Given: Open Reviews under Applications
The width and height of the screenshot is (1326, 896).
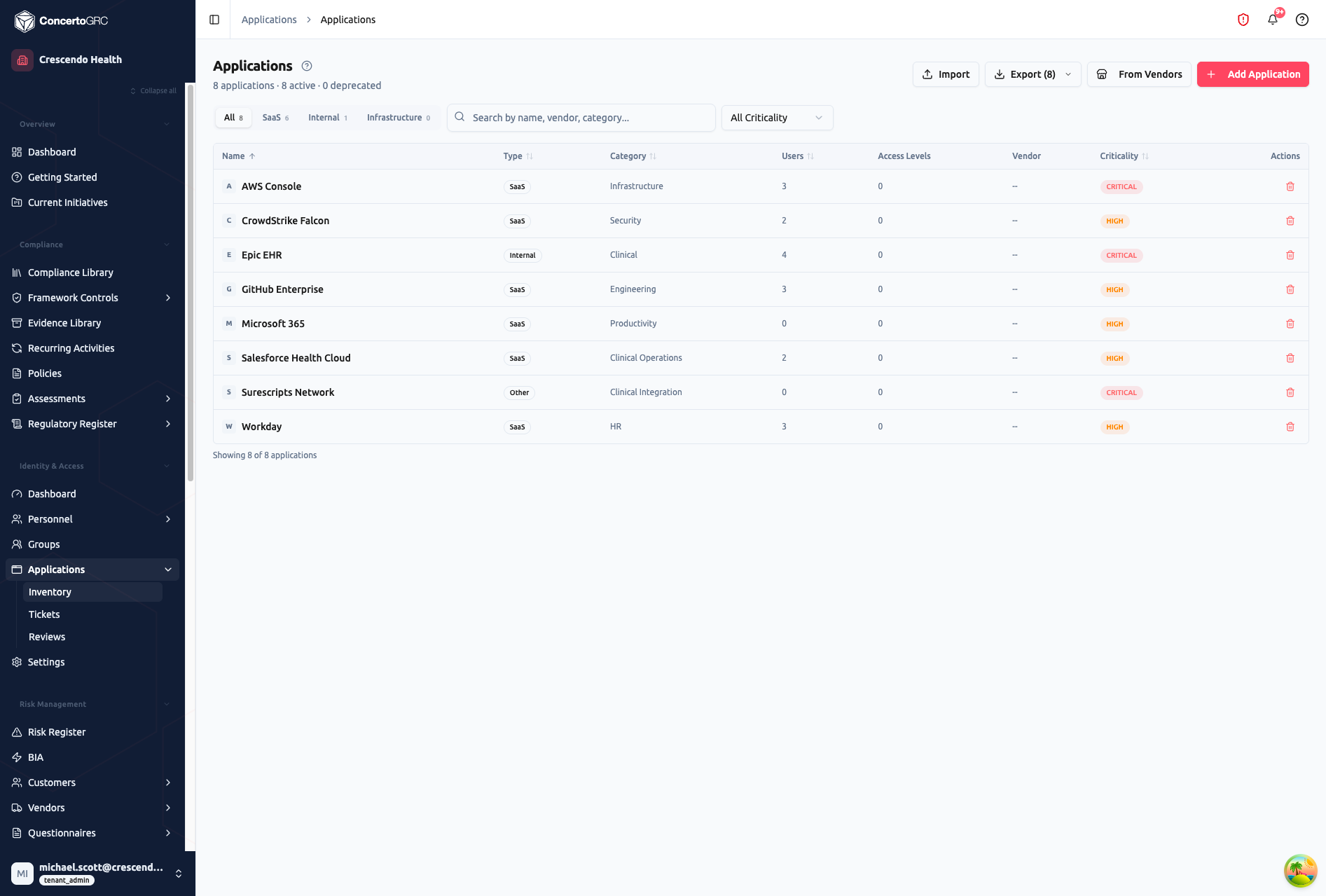Looking at the screenshot, I should [92, 637].
